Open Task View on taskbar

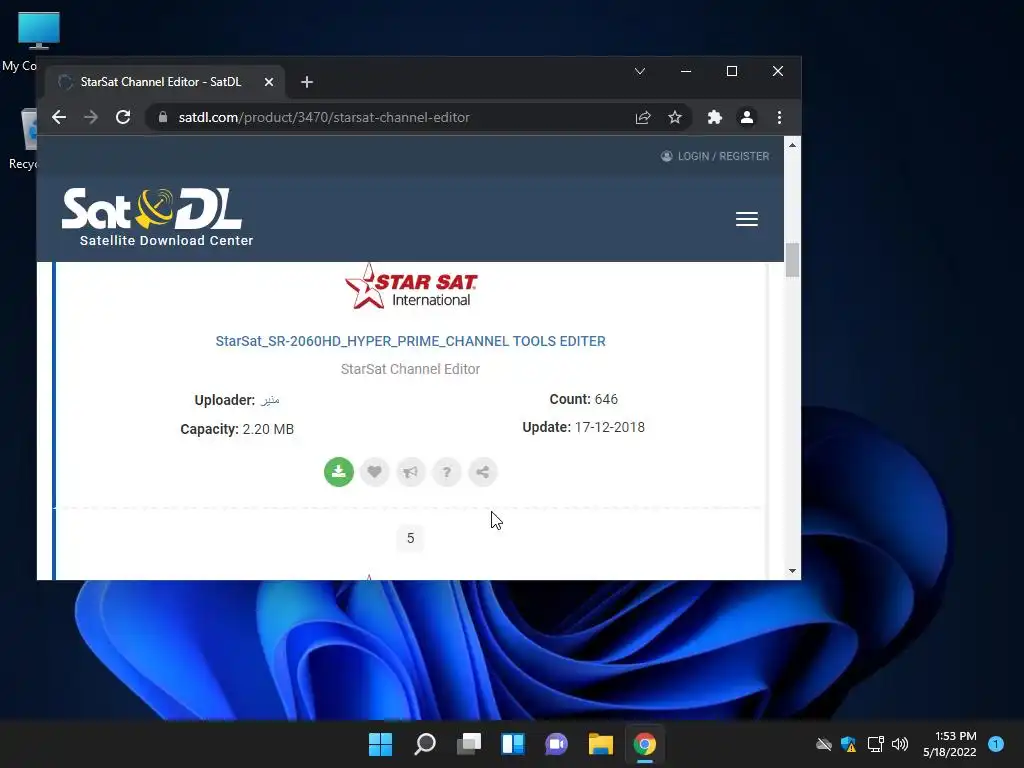pos(469,744)
